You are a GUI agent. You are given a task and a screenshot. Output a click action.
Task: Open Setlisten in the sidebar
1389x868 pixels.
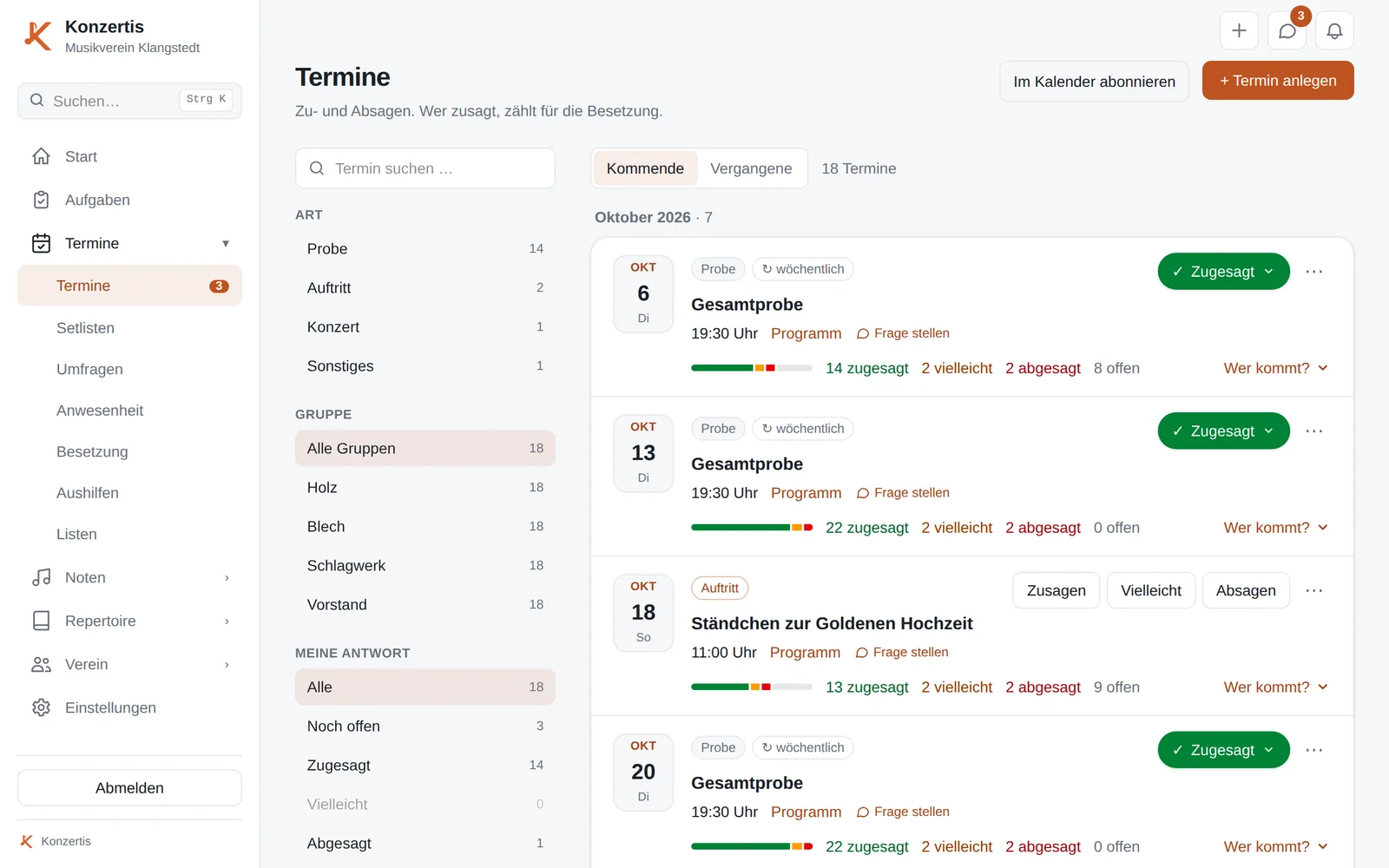click(85, 328)
